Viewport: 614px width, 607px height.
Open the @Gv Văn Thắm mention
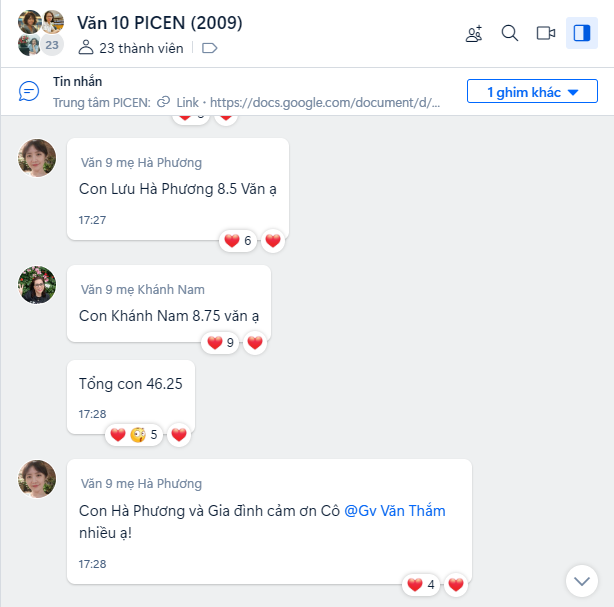(395, 511)
